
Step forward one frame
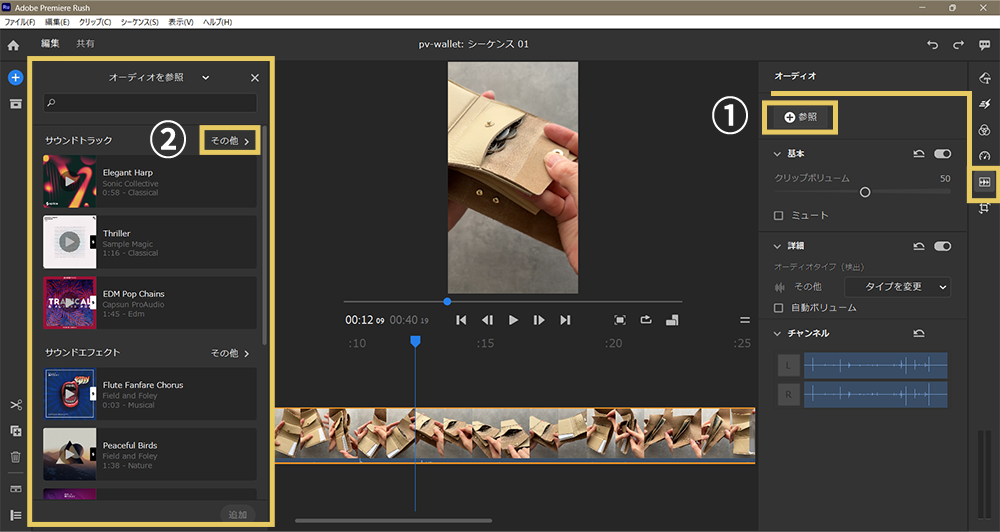pyautogui.click(x=539, y=320)
